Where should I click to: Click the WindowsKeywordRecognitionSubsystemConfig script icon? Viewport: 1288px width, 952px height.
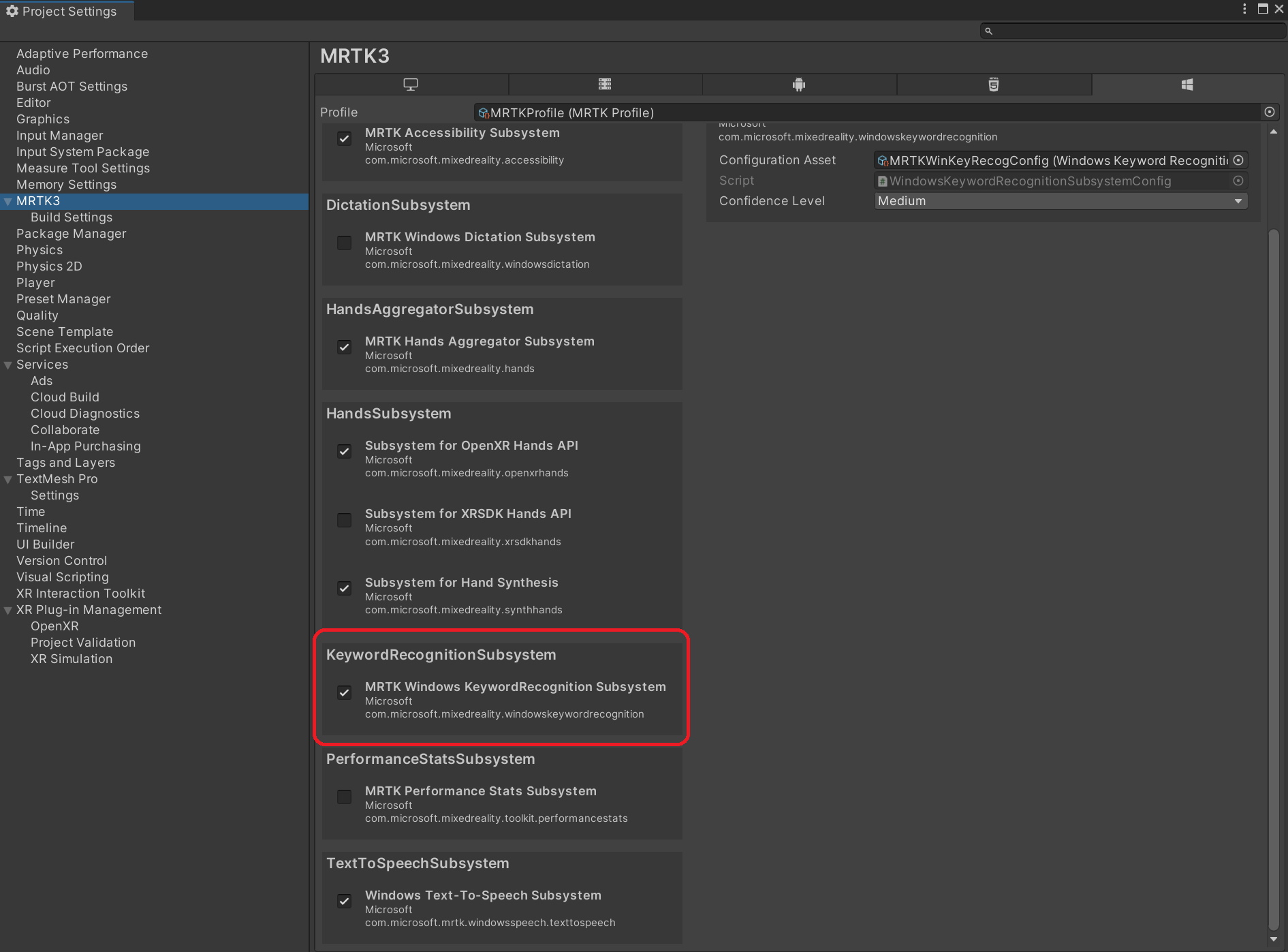883,181
